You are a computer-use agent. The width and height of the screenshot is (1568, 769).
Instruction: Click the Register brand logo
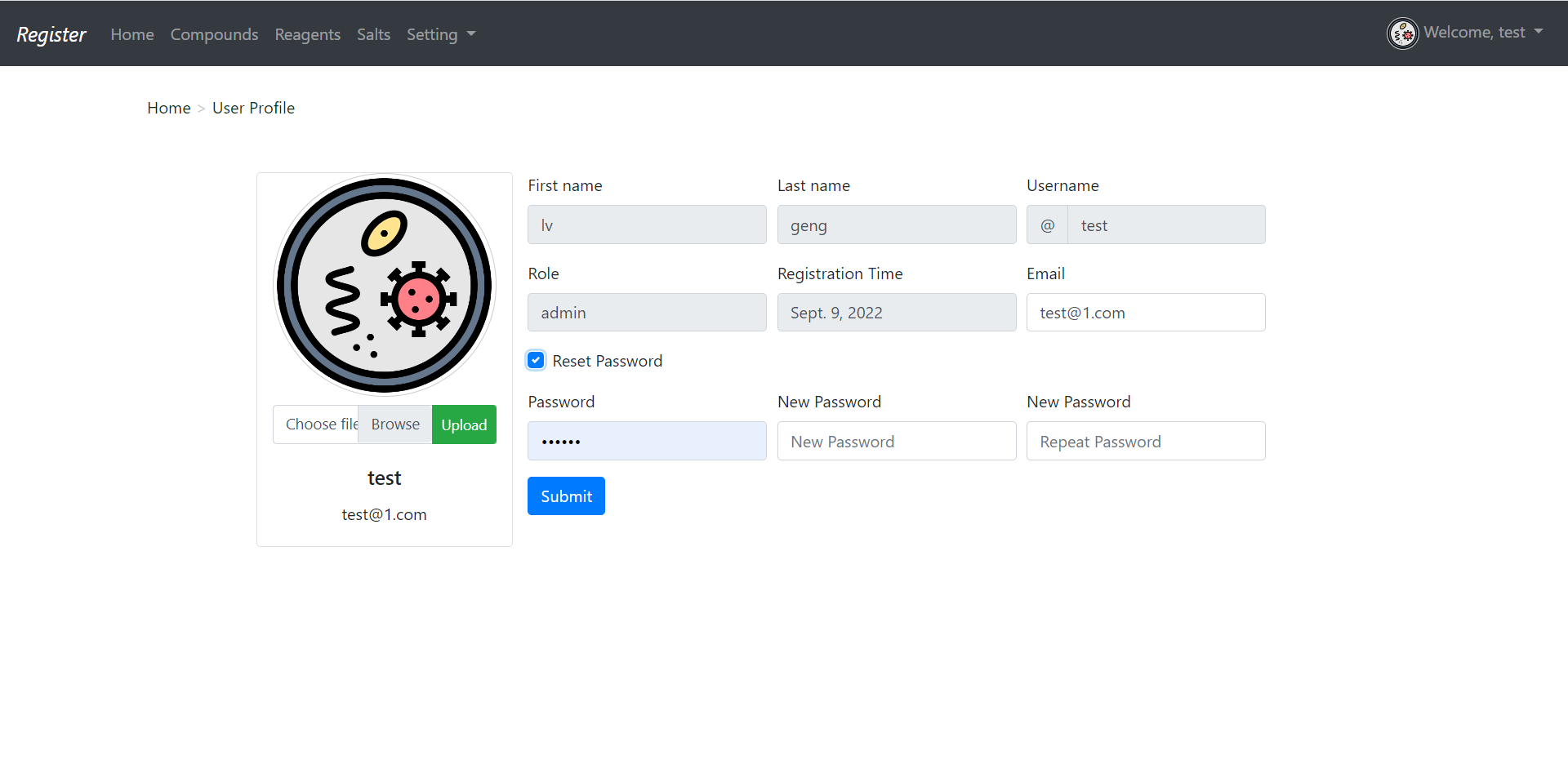51,34
